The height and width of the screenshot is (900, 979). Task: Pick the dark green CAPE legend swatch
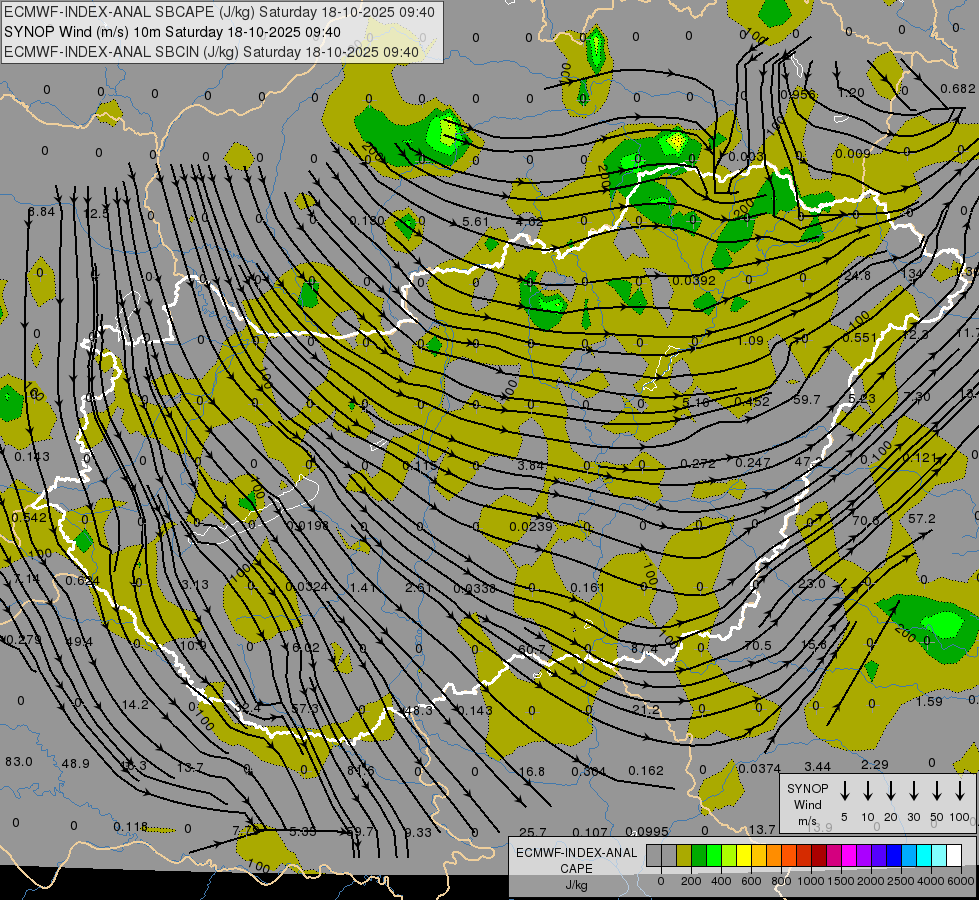tap(699, 855)
